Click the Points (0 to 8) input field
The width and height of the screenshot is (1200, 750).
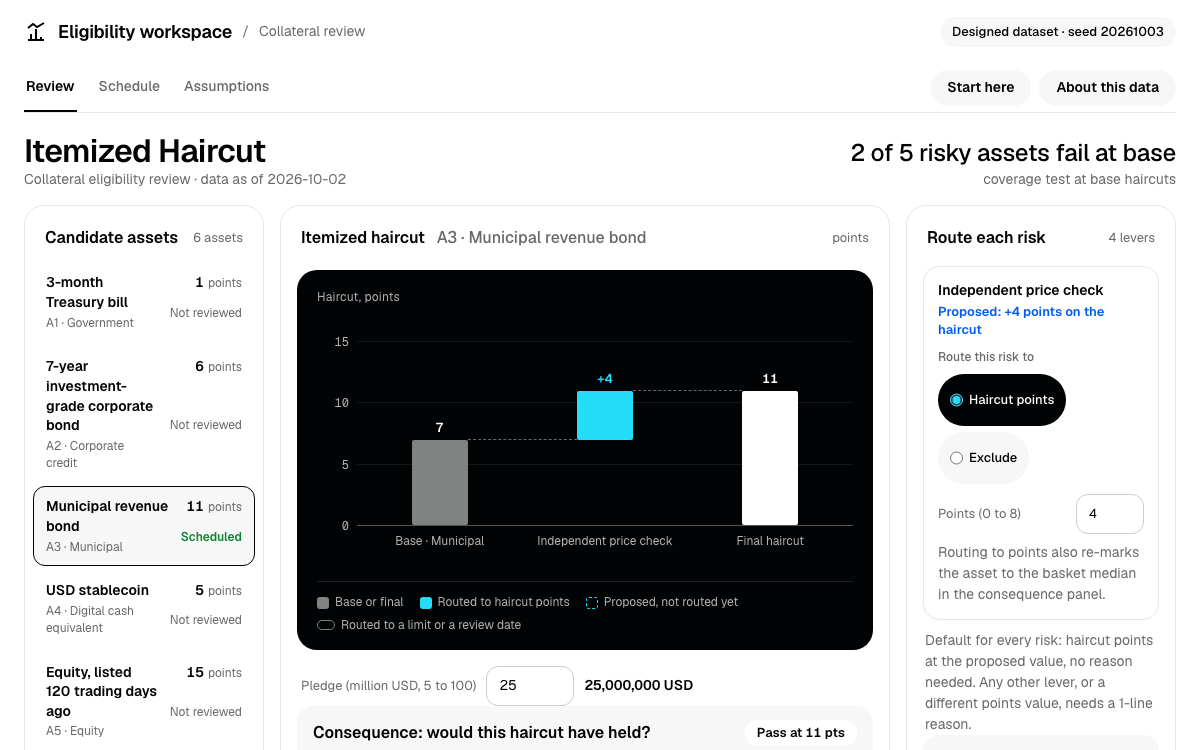click(1110, 514)
